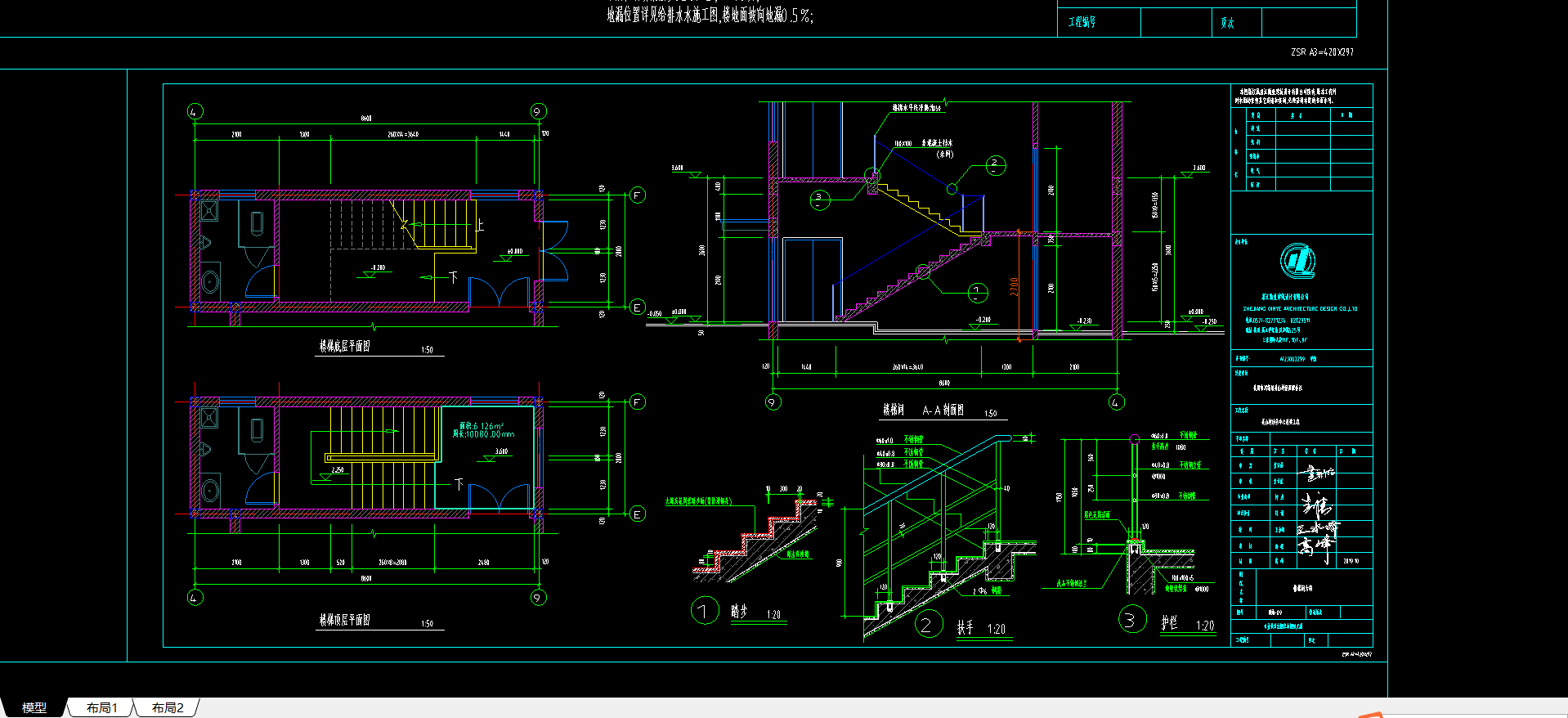Select the ZSR A3=420X297 text at top right
Image resolution: width=1568 pixels, height=718 pixels.
click(x=1322, y=52)
